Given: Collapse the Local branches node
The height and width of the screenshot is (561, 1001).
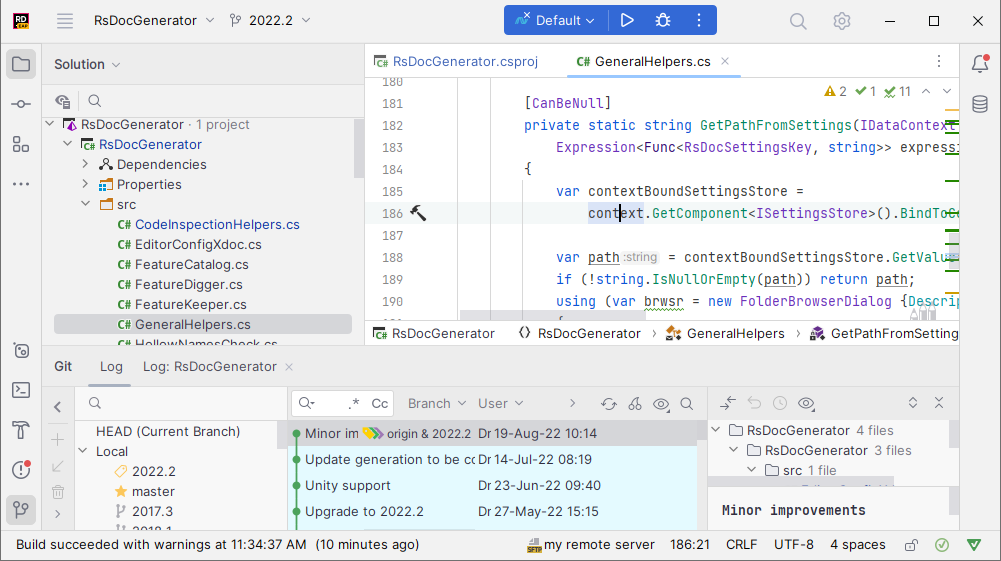Looking at the screenshot, I should pos(83,451).
